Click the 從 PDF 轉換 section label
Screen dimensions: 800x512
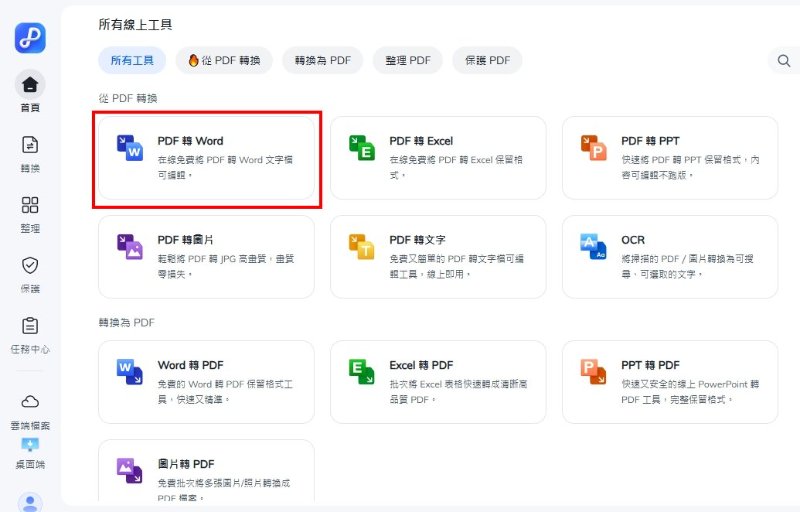tap(128, 98)
